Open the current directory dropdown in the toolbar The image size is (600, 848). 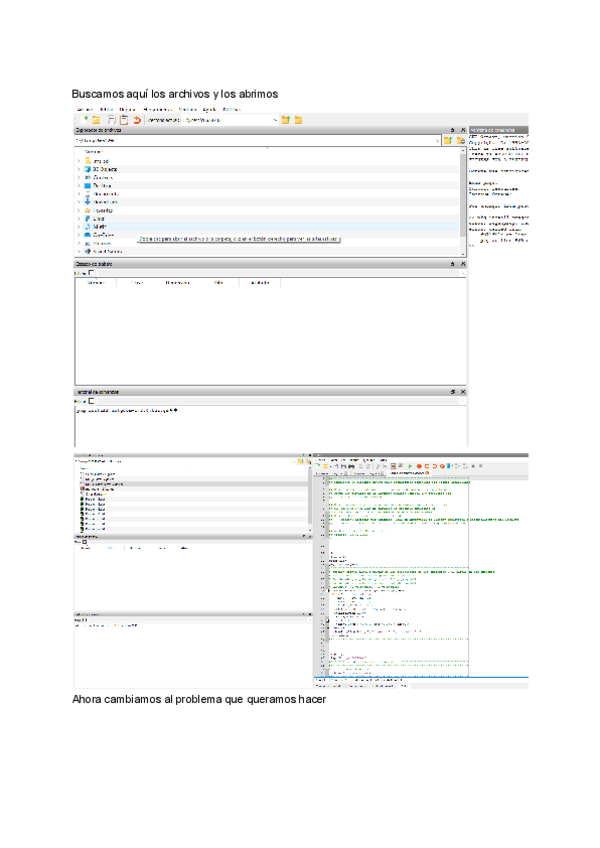(x=274, y=120)
